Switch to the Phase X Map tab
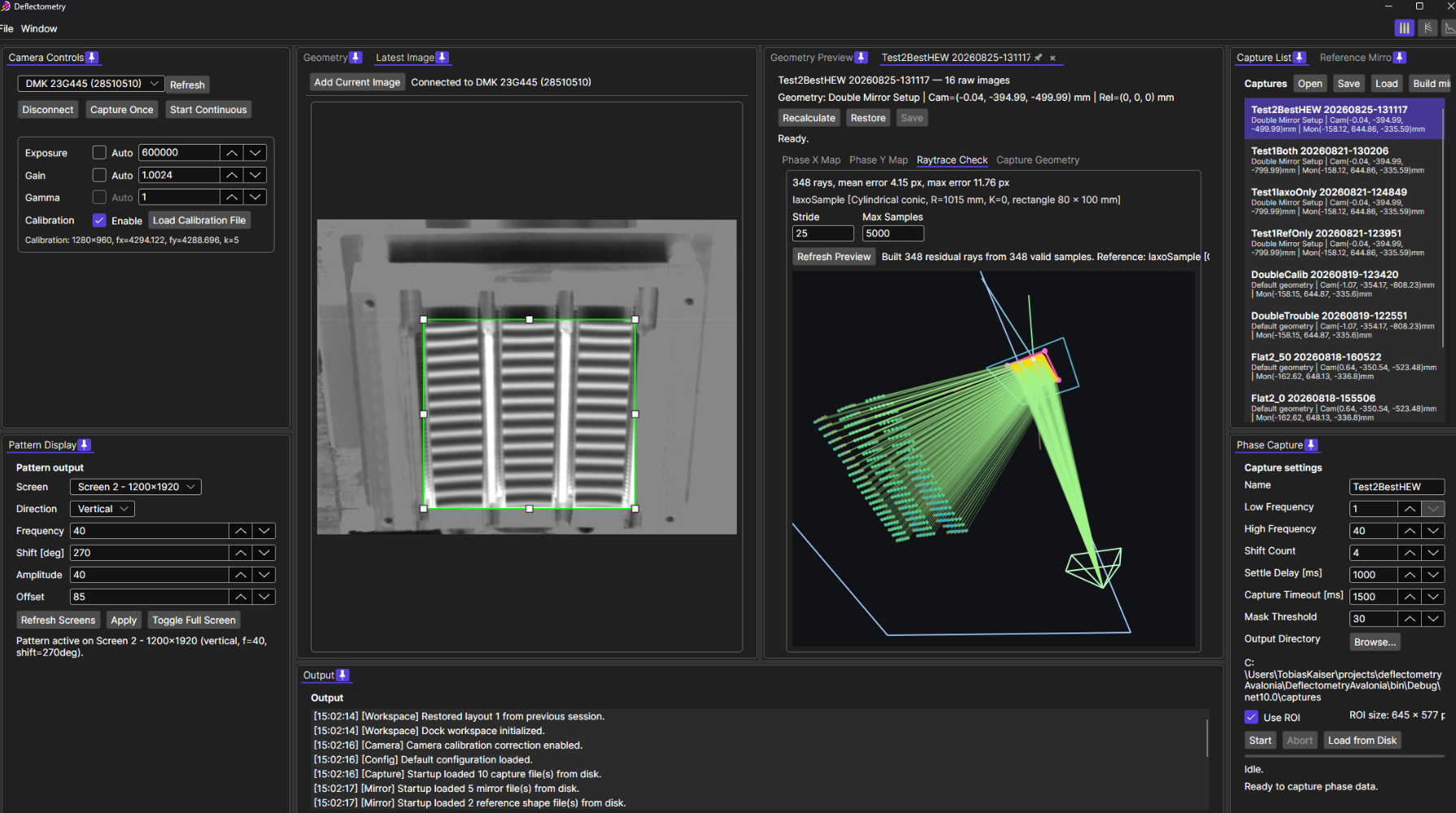The width and height of the screenshot is (1456, 813). [x=811, y=160]
